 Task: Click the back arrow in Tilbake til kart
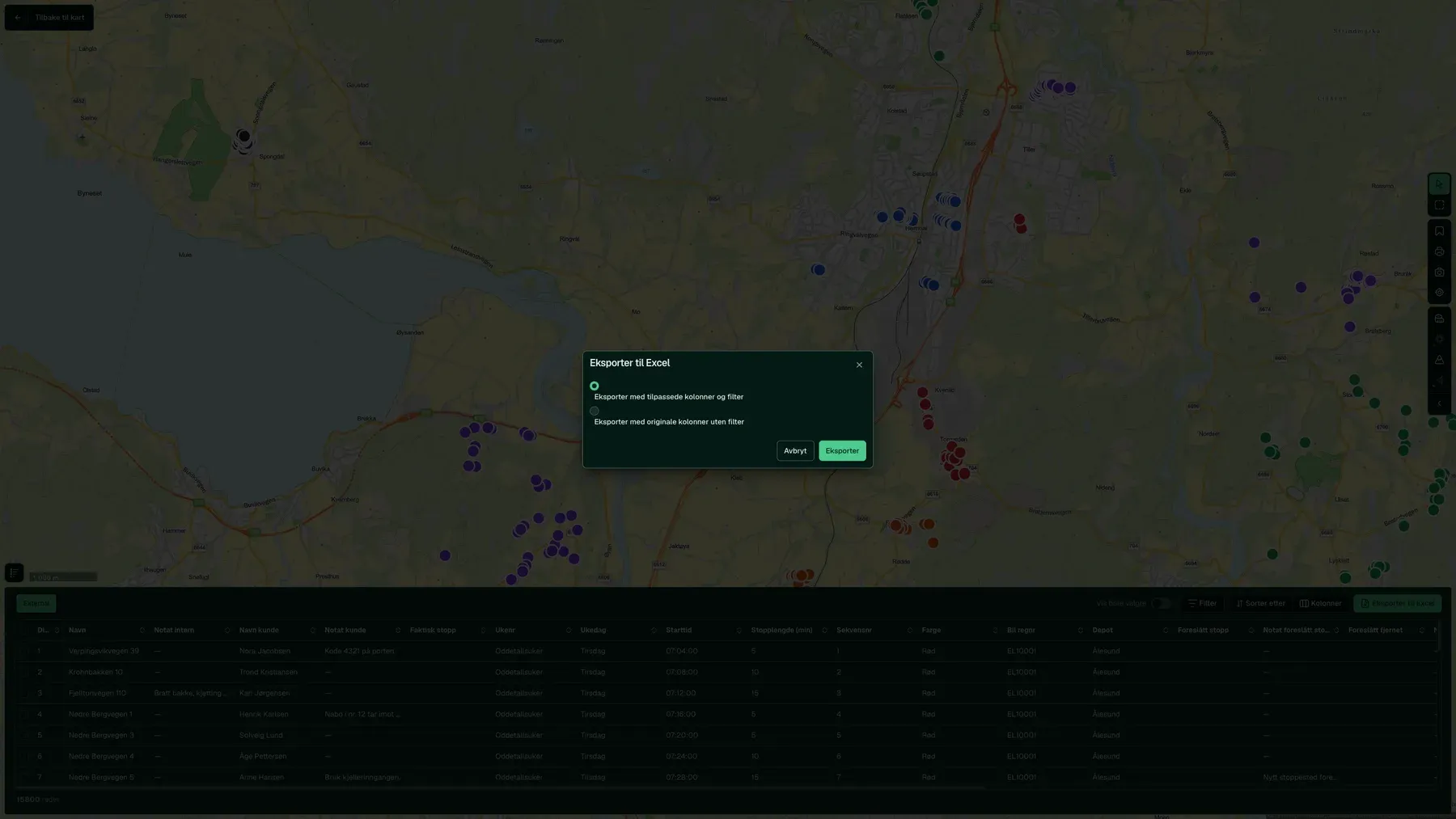pyautogui.click(x=18, y=17)
